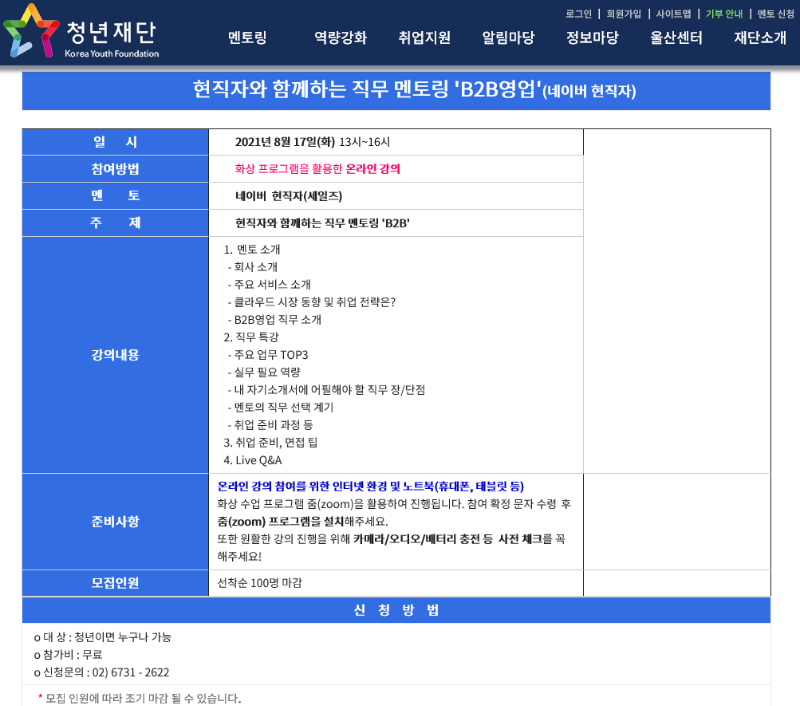This screenshot has width=800, height=706.
Task: Click phone number '02) 6731 - 2622'
Action: [131, 672]
